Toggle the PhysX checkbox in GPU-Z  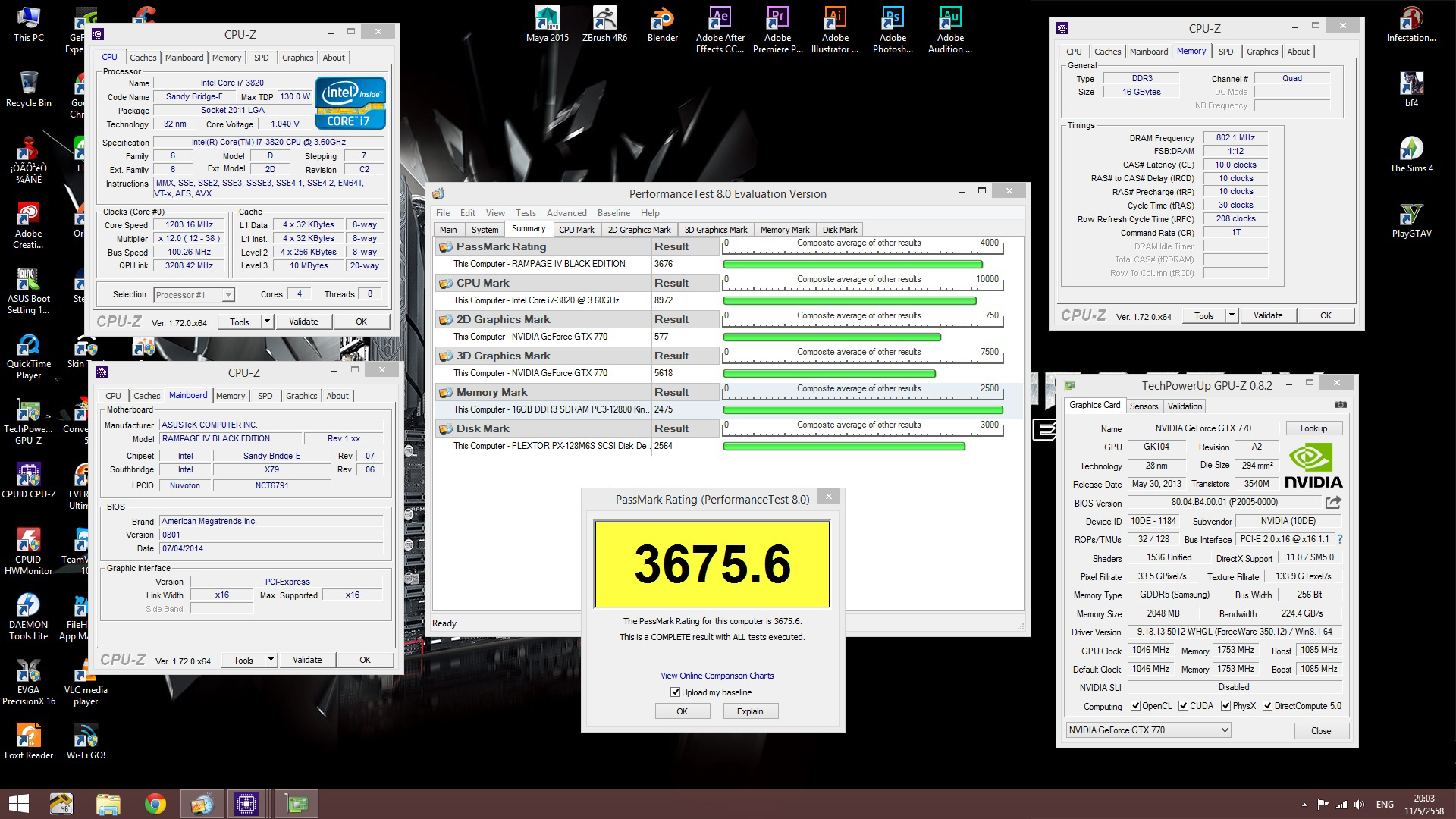click(x=1225, y=706)
